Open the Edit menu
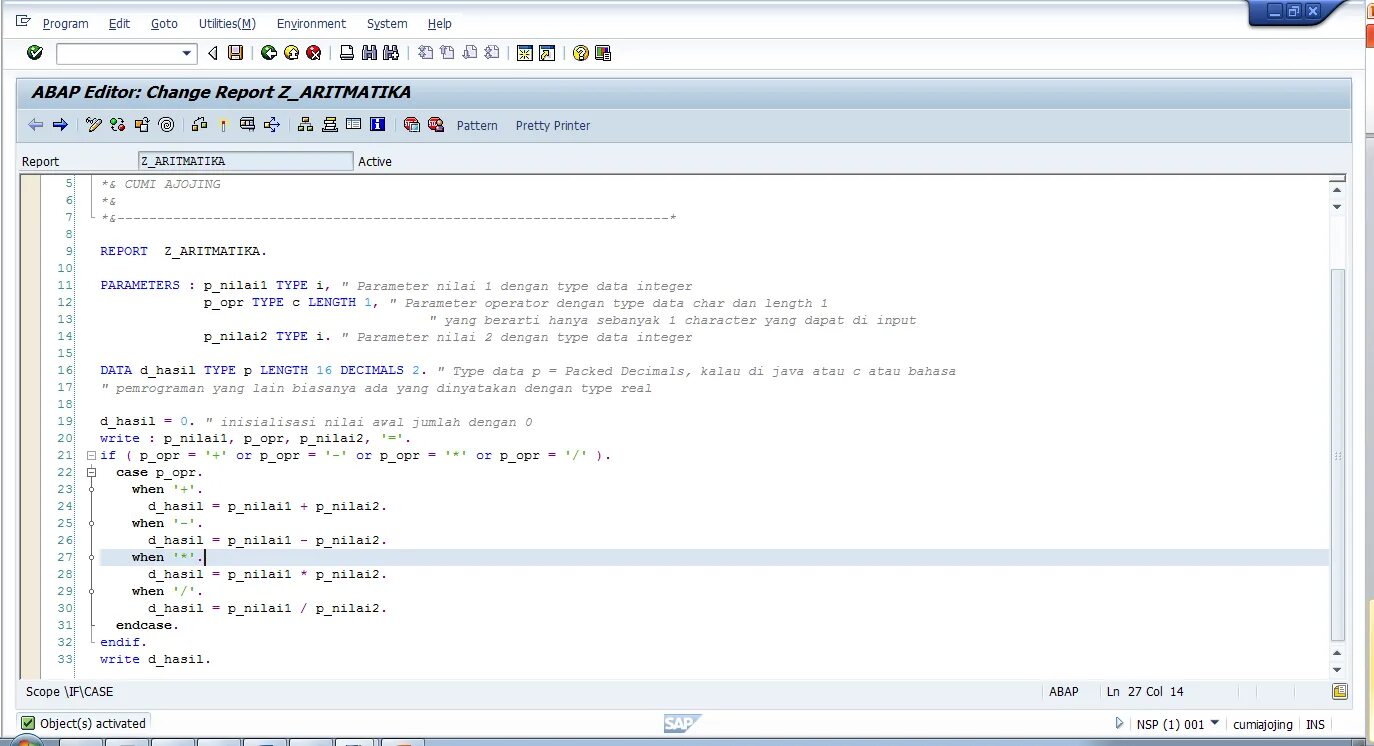 tap(119, 24)
